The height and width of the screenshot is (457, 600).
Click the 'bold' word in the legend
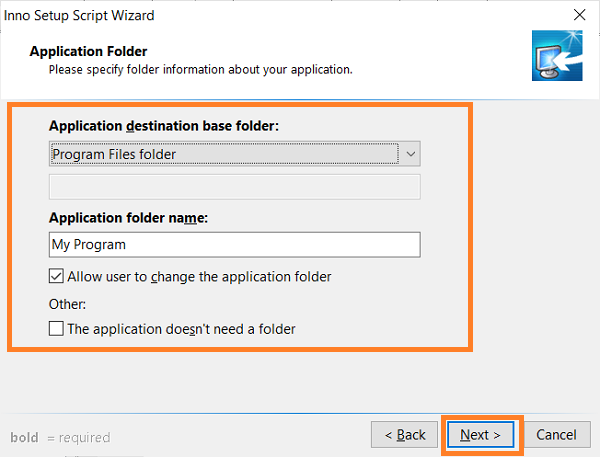coord(24,437)
